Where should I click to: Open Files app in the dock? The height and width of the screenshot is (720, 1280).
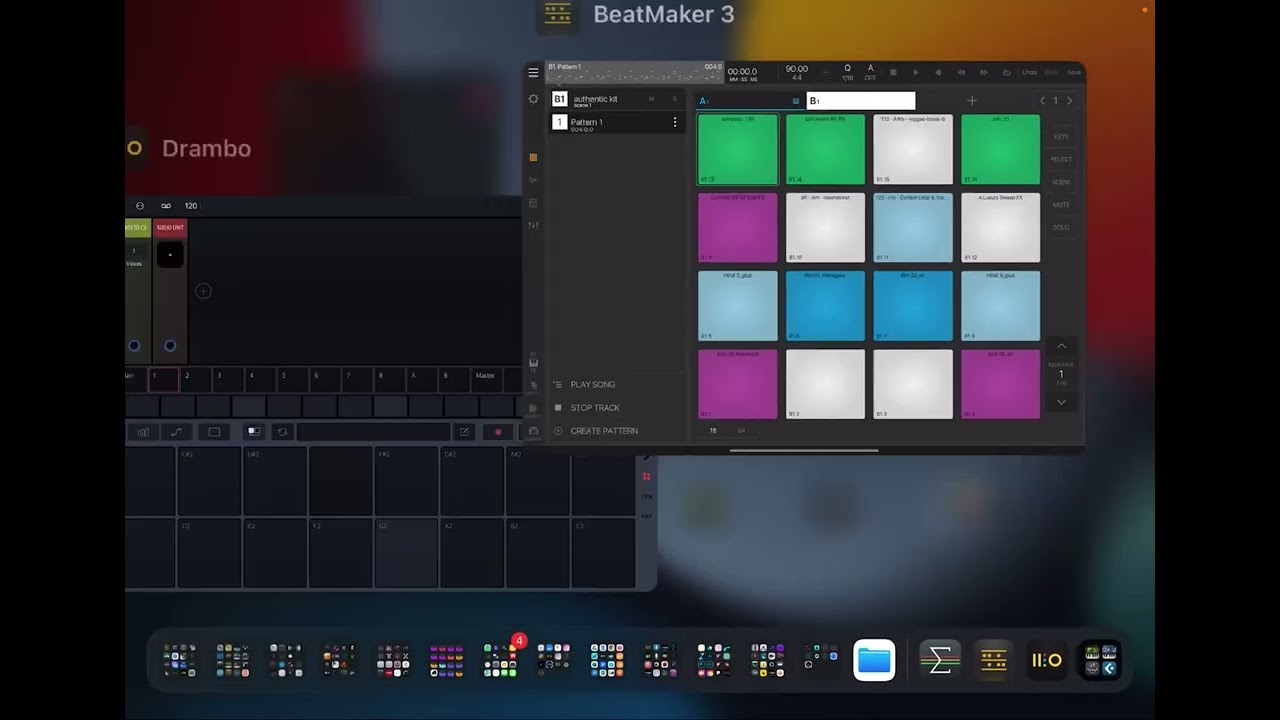[875, 661]
